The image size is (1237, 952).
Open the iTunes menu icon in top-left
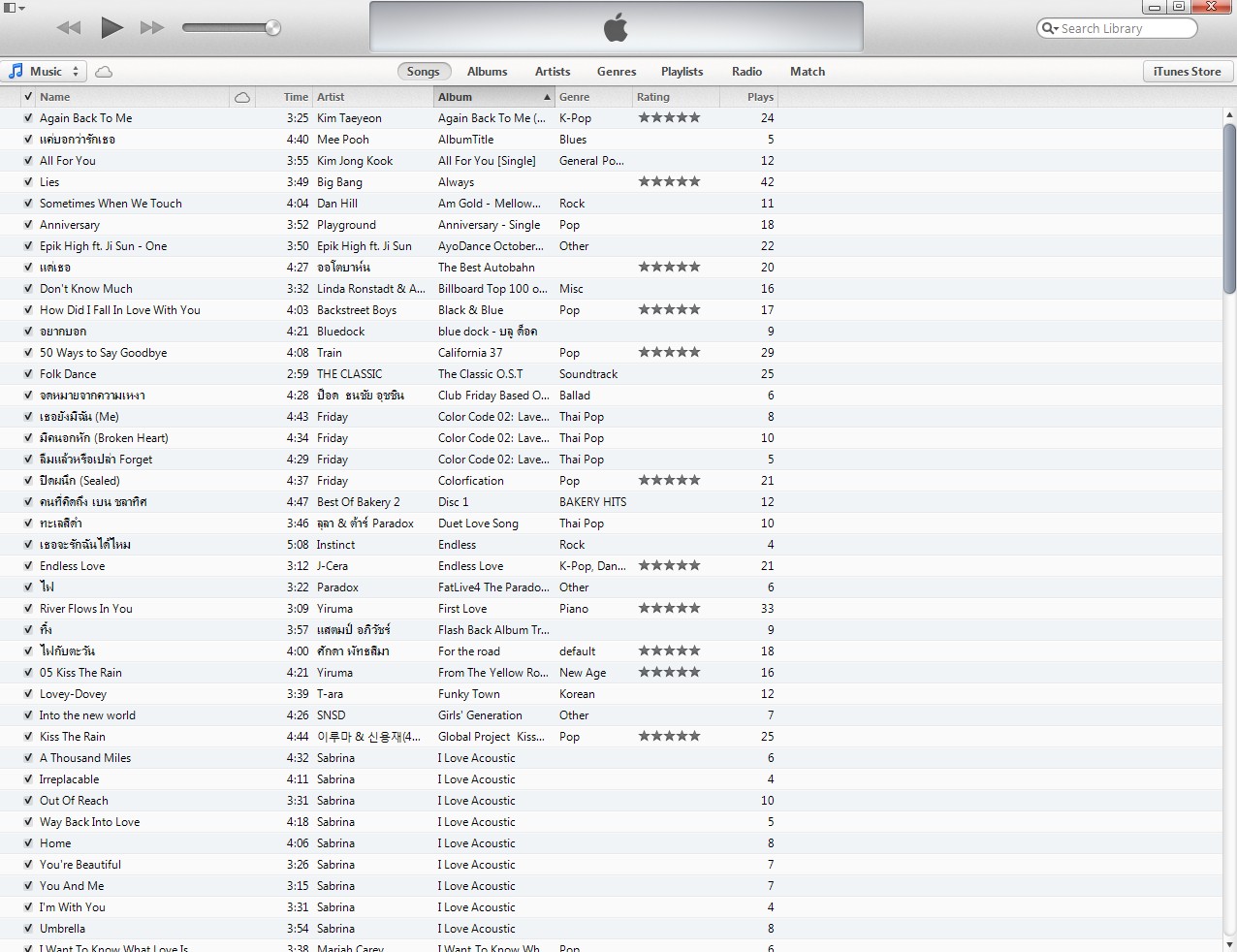[x=14, y=8]
